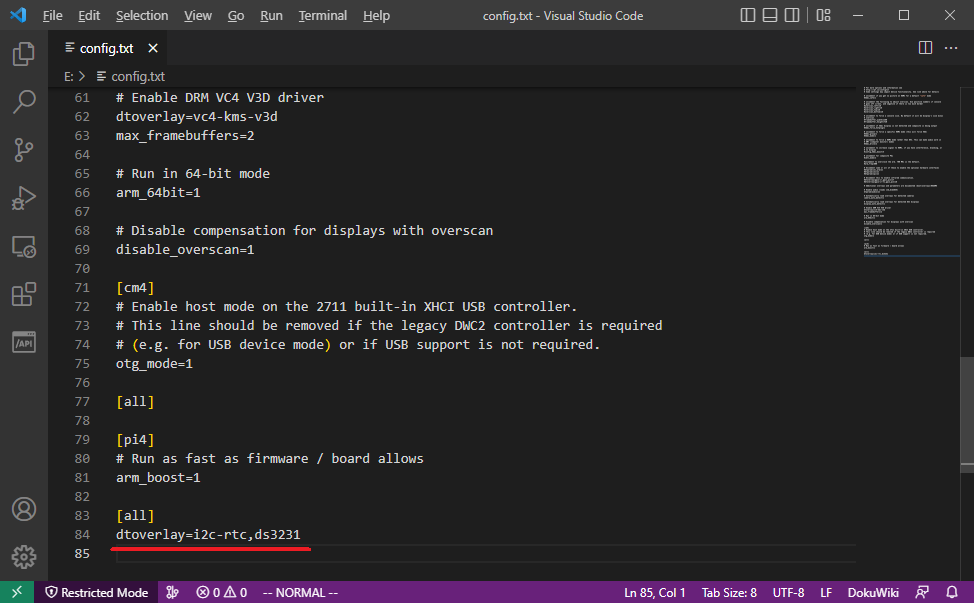The image size is (974, 603).
Task: Open Customize Layout options
Action: pyautogui.click(x=824, y=16)
